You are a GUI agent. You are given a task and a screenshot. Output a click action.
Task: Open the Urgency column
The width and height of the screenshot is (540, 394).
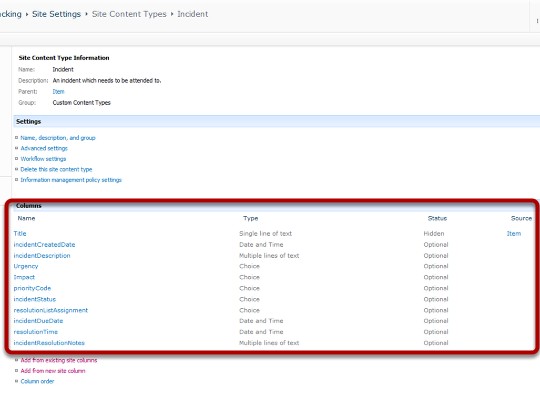(x=26, y=266)
